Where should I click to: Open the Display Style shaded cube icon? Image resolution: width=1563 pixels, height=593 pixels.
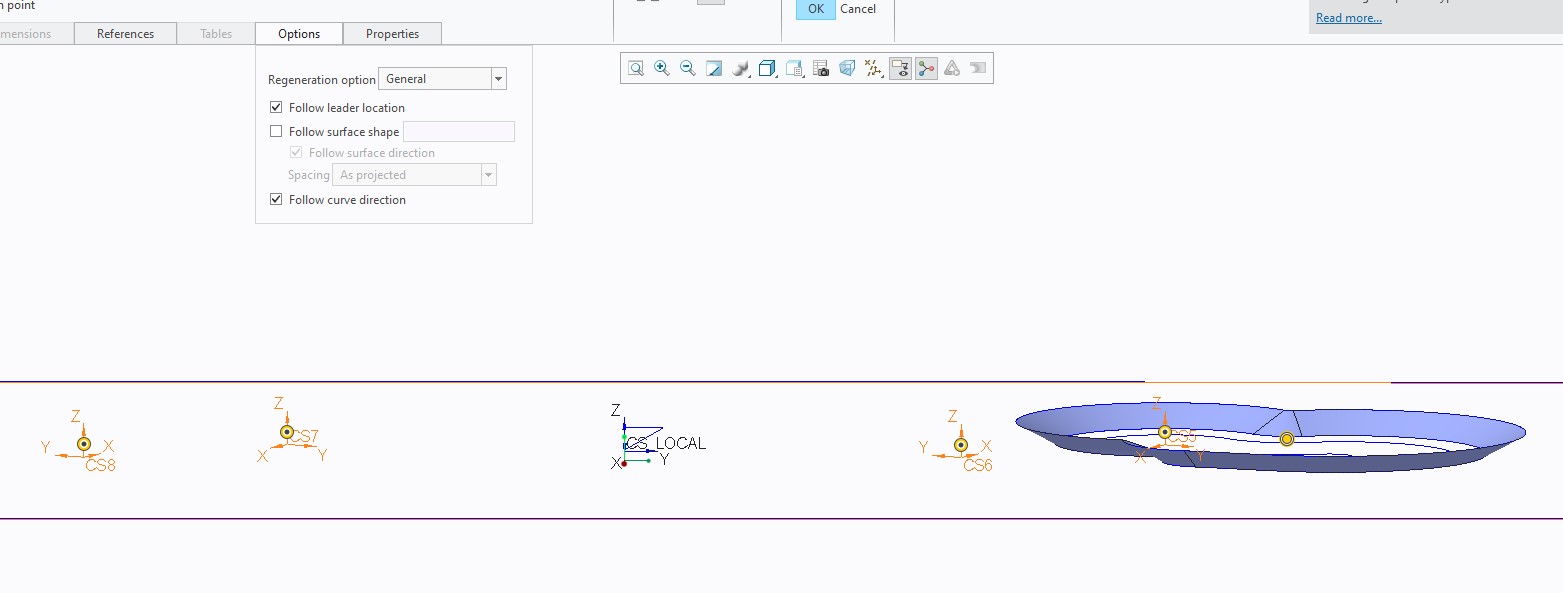[x=766, y=68]
